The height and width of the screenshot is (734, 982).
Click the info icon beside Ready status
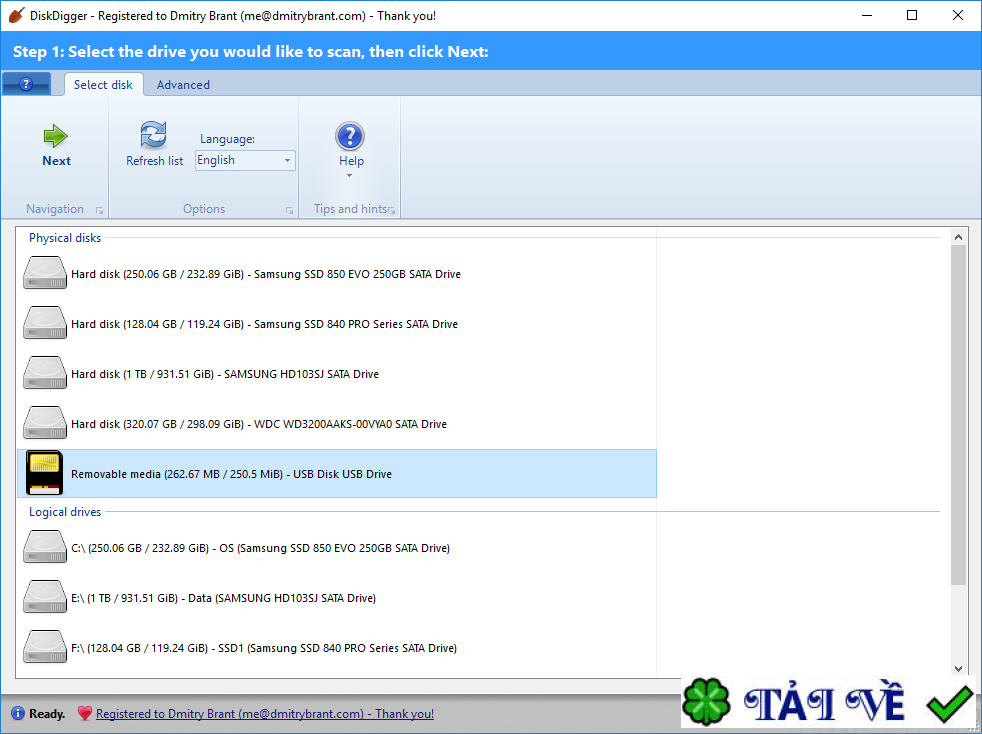click(x=18, y=713)
